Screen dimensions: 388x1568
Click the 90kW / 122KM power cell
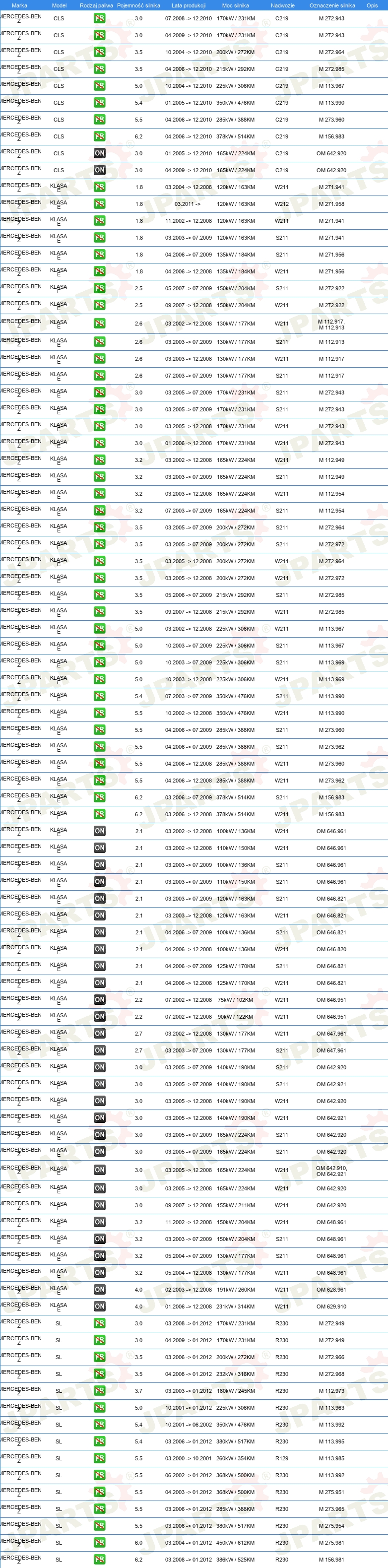pos(235,1017)
